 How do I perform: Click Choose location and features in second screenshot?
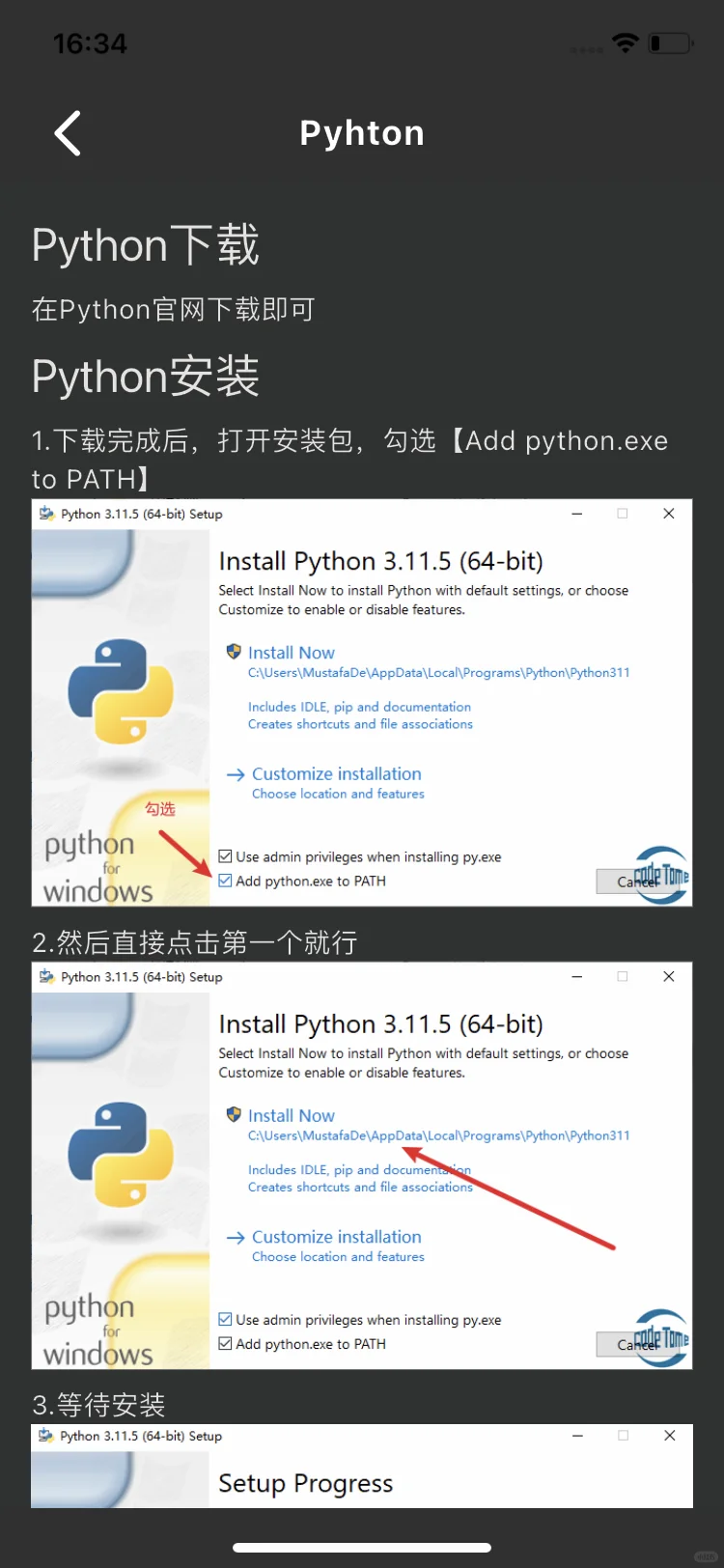(x=338, y=1256)
